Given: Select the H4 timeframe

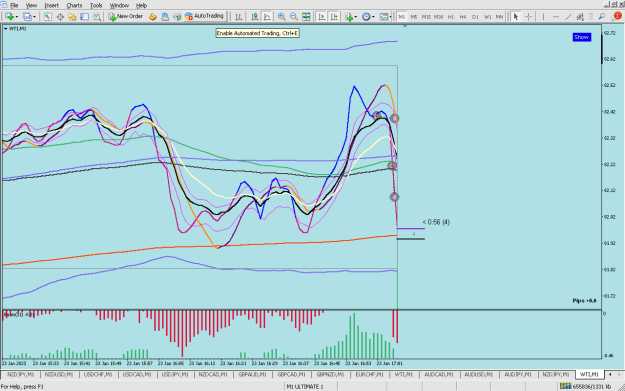Looking at the screenshot, I should pos(463,17).
